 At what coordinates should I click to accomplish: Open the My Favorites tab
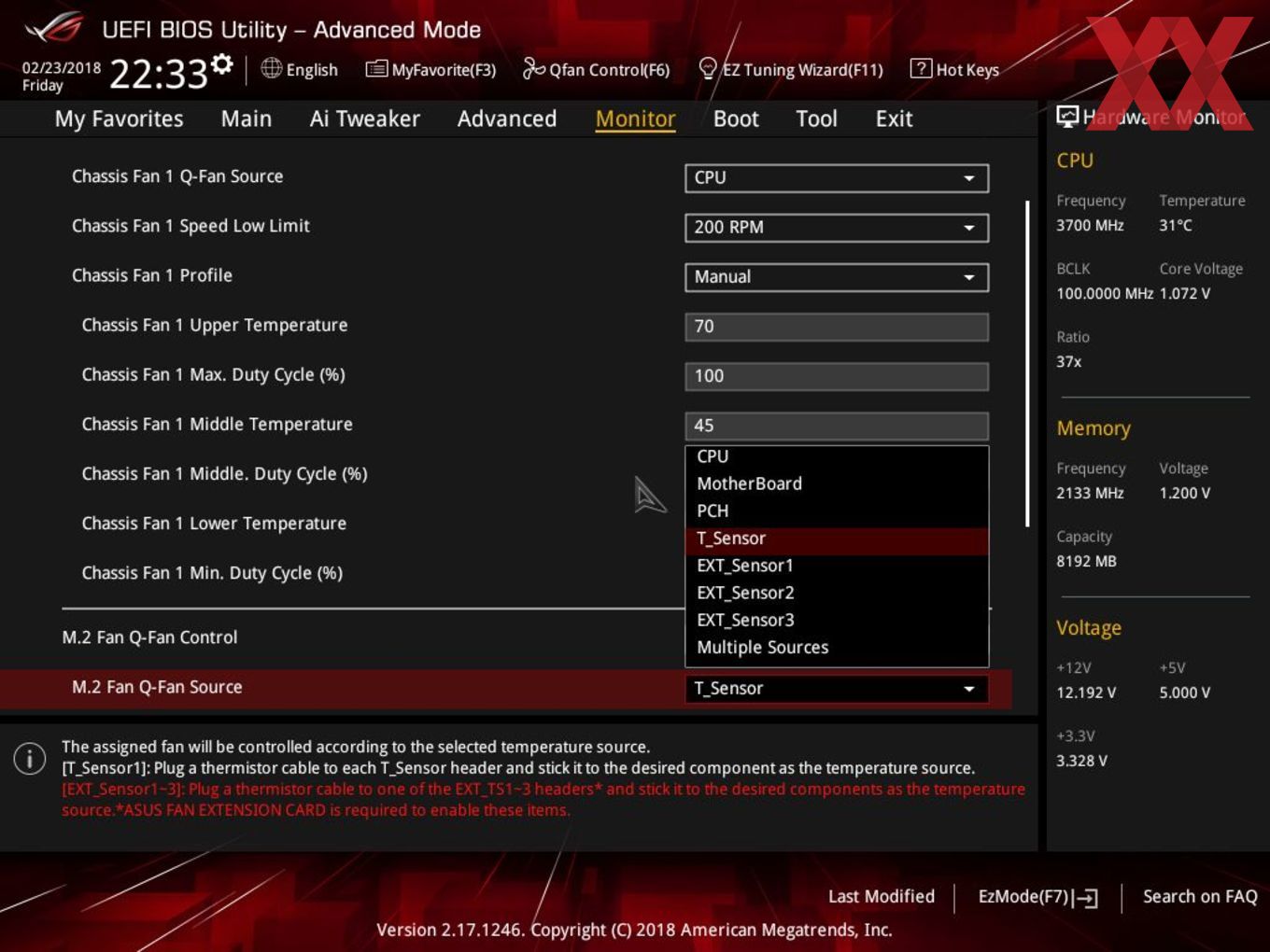(119, 119)
